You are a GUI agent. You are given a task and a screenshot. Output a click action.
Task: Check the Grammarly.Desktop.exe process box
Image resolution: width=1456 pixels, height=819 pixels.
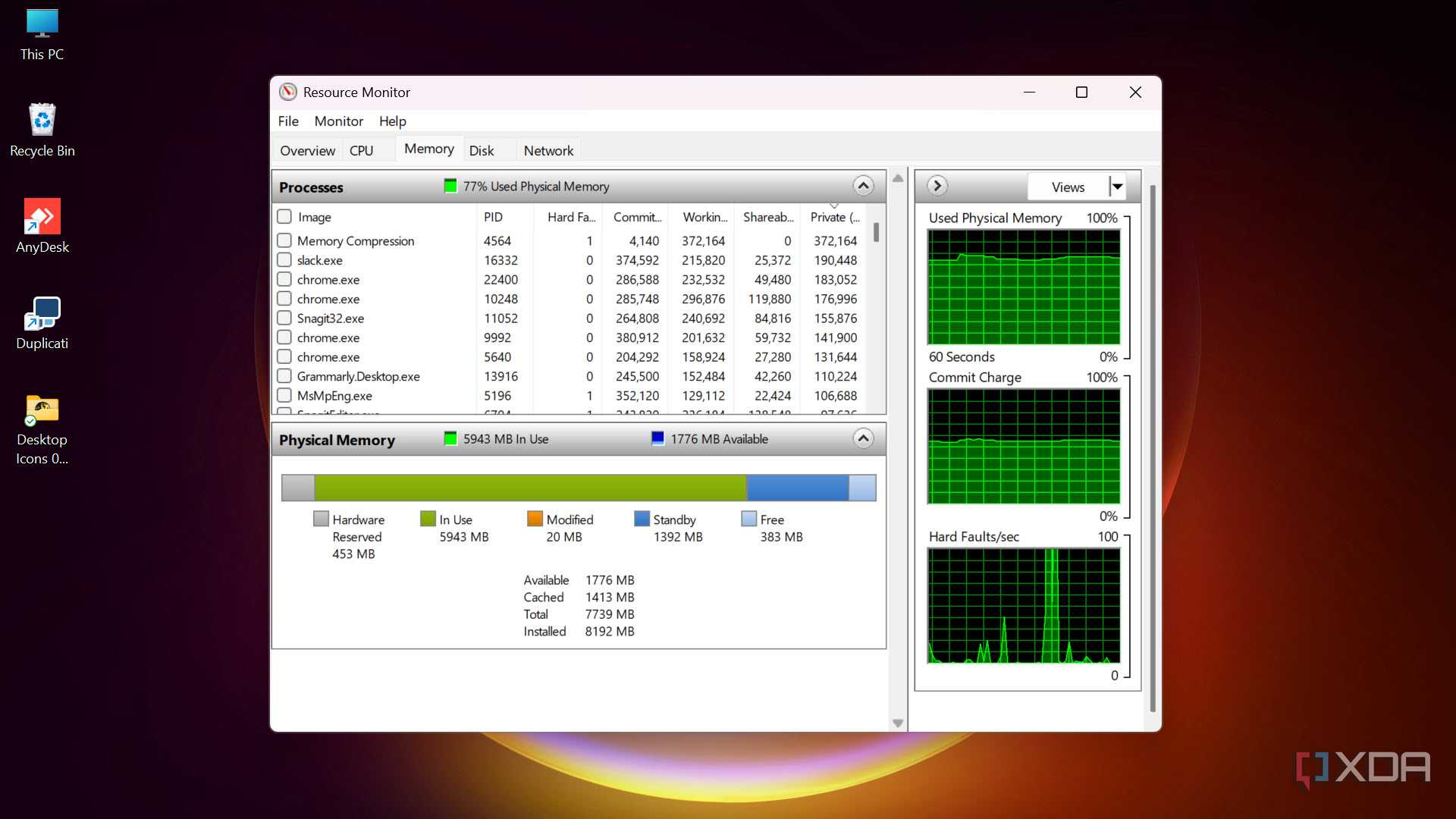(x=284, y=375)
